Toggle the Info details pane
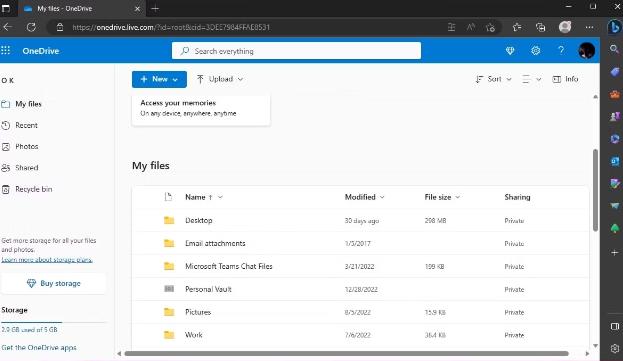This screenshot has width=623, height=361. point(565,79)
